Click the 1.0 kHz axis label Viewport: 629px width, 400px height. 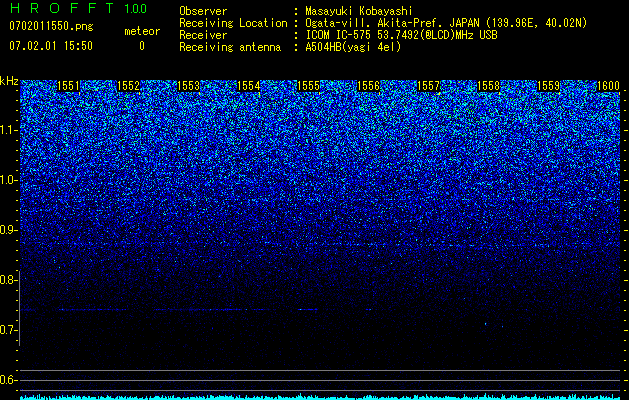click(x=9, y=181)
